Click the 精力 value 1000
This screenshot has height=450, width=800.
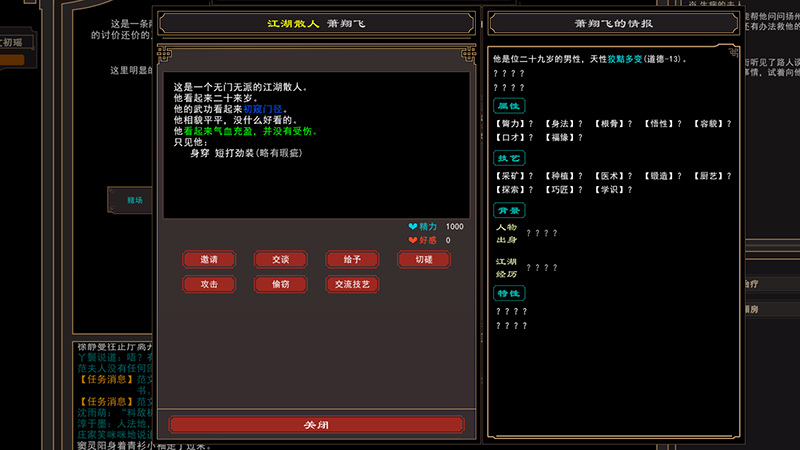tap(455, 227)
